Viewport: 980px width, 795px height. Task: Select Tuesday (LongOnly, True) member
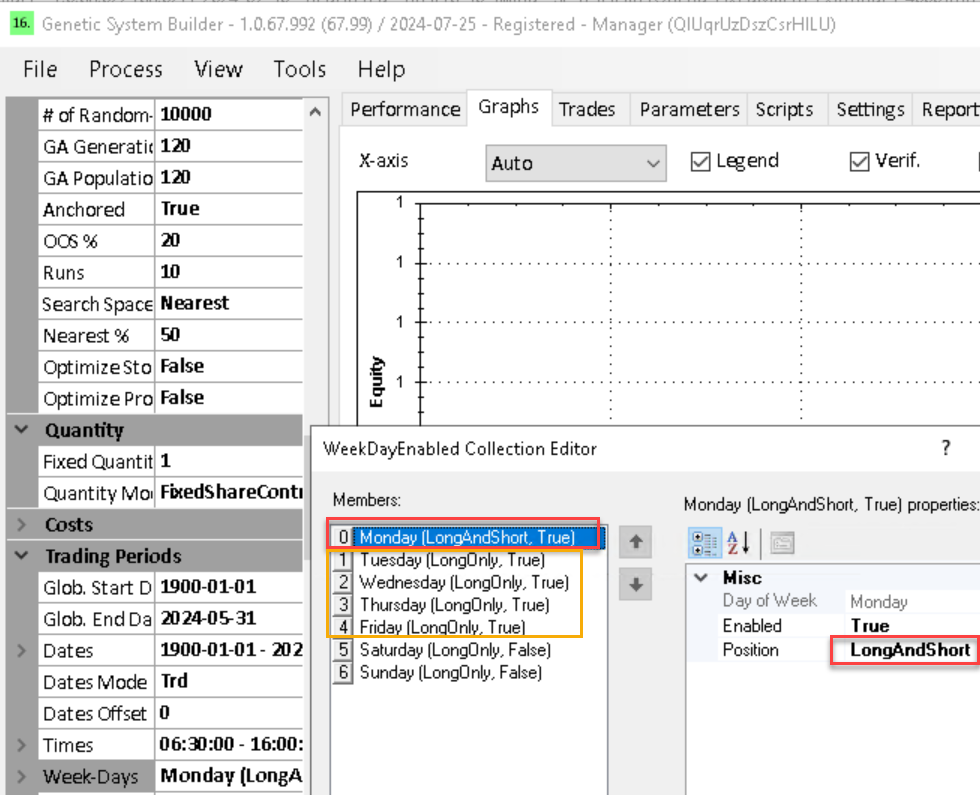[451, 560]
